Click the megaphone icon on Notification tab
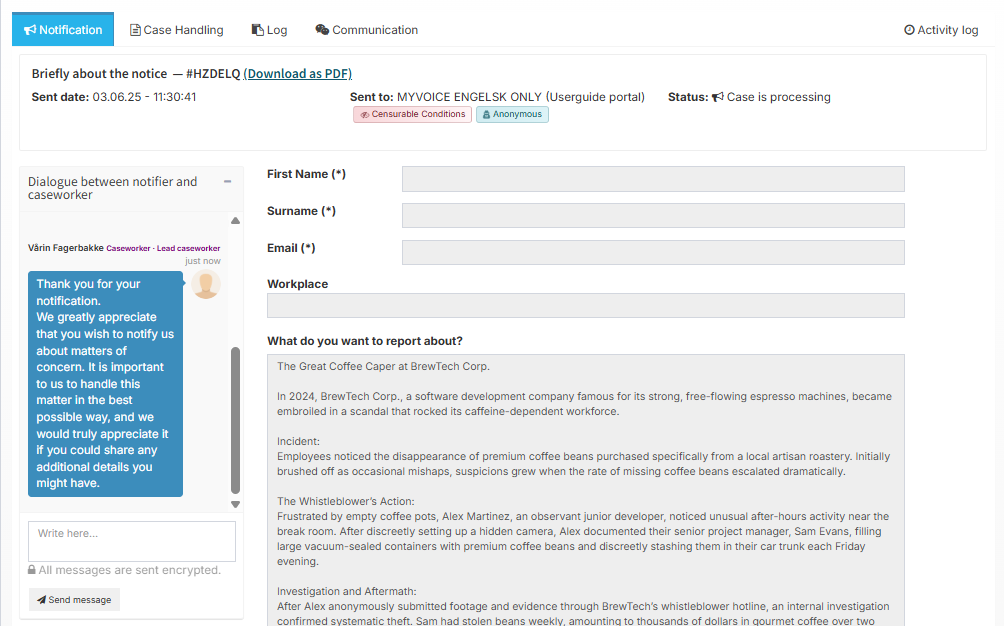 (x=30, y=30)
